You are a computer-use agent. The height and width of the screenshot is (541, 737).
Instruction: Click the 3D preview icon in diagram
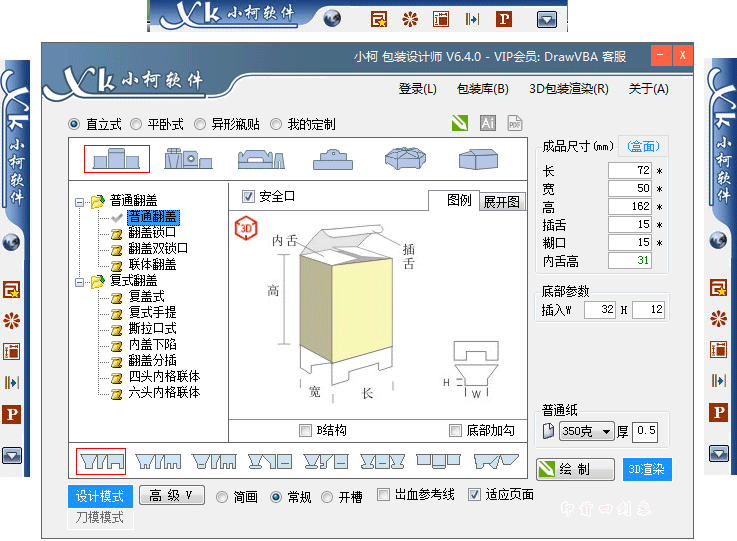(244, 228)
